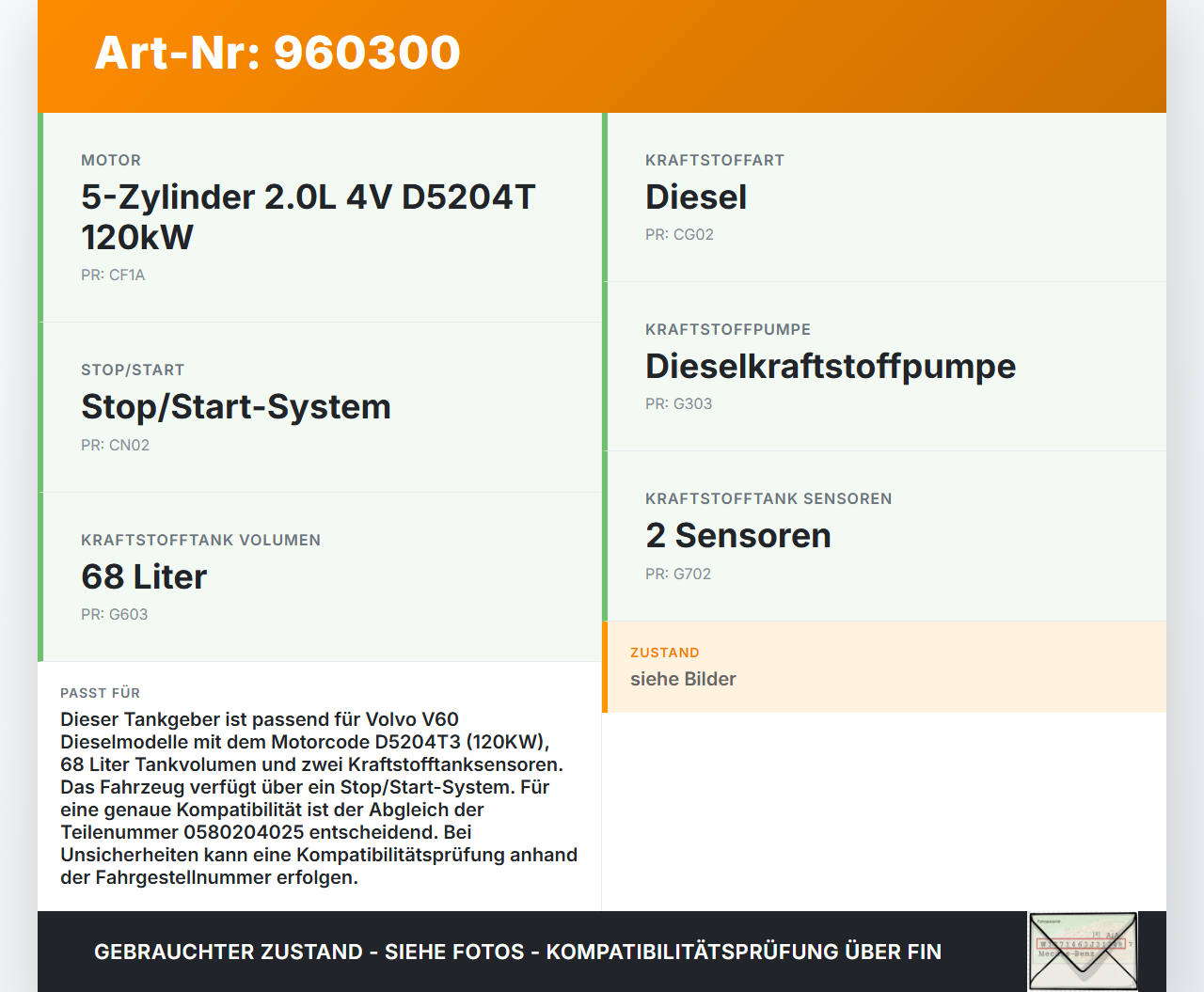Expand the PR: G702 sensor code

678,574
